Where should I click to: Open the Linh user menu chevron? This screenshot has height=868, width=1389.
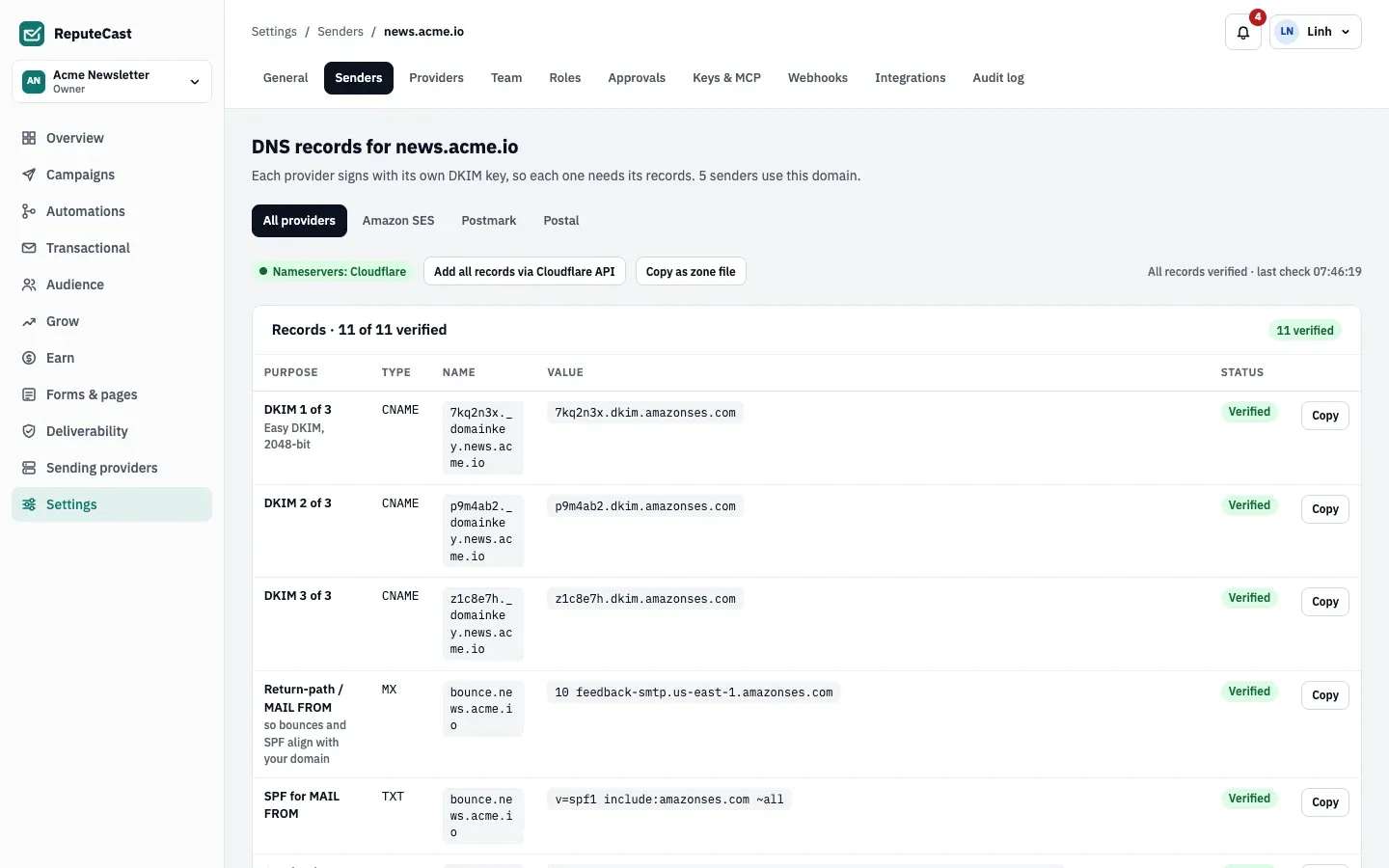[1346, 32]
